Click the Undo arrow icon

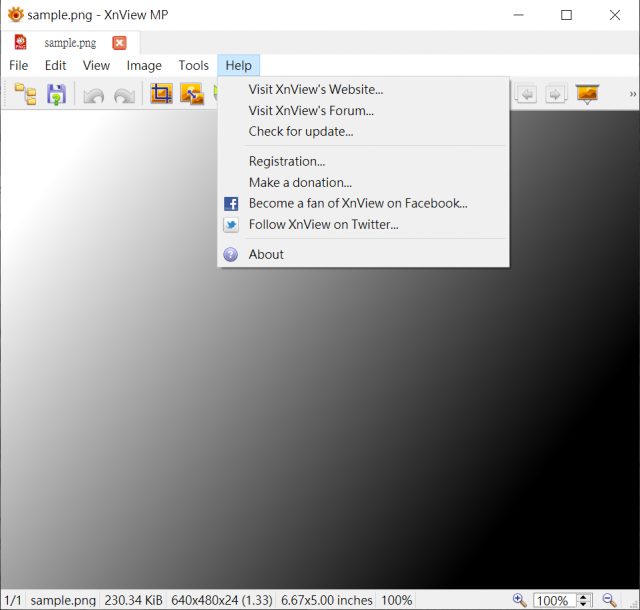click(x=93, y=96)
